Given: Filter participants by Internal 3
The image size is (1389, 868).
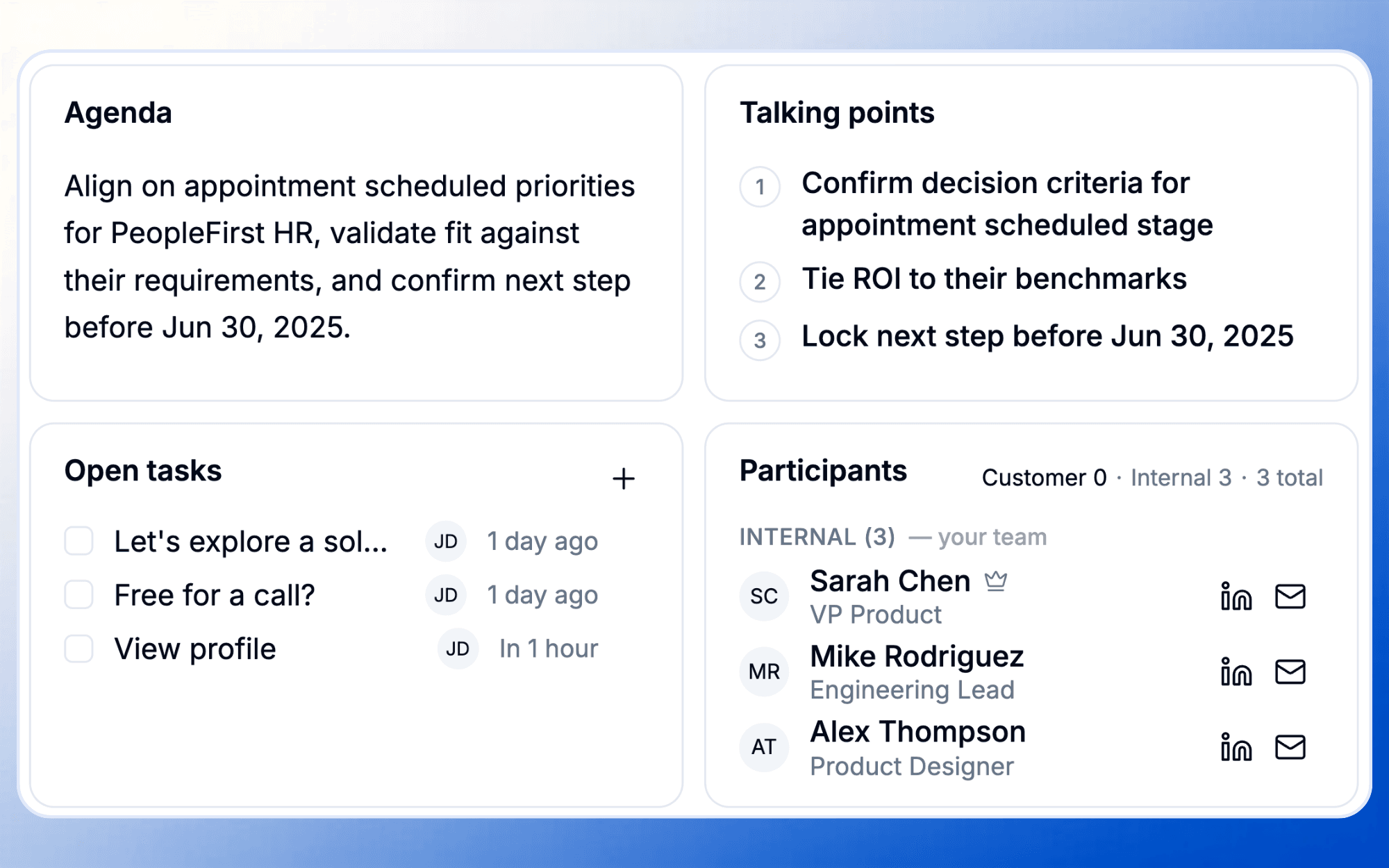Looking at the screenshot, I should tap(1181, 478).
